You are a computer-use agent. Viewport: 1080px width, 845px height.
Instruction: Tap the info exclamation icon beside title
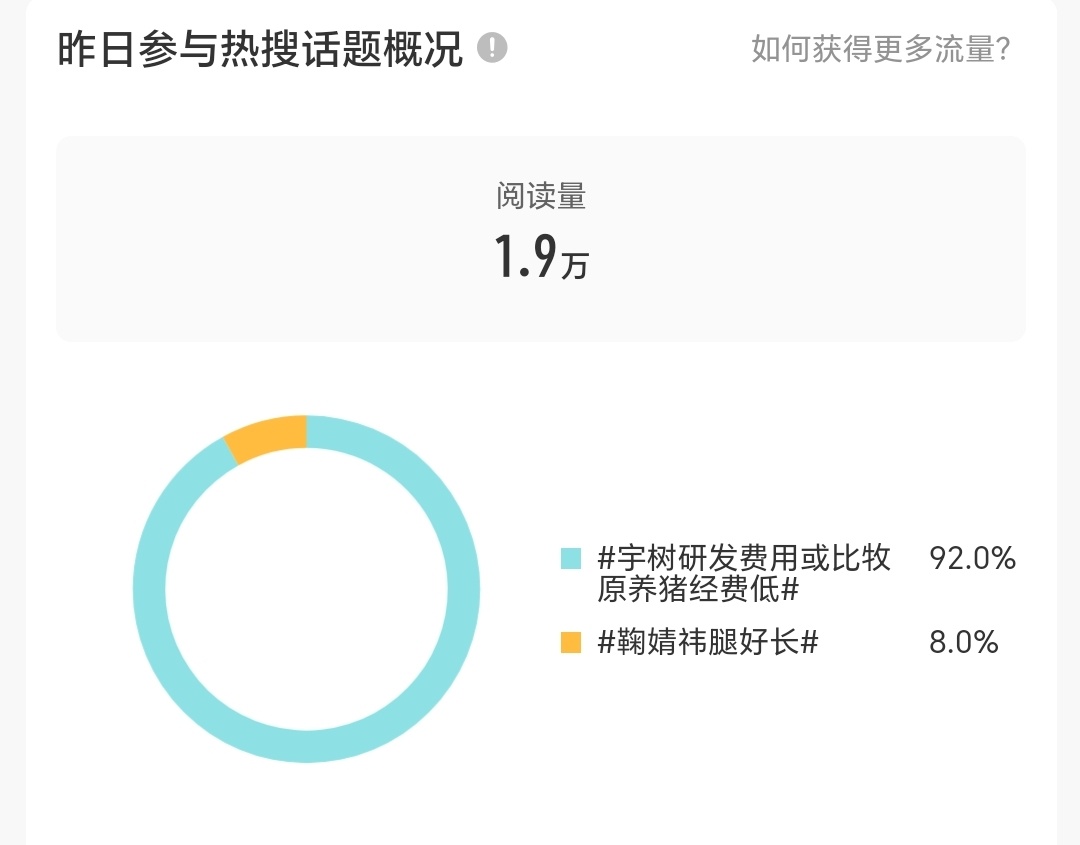point(492,48)
